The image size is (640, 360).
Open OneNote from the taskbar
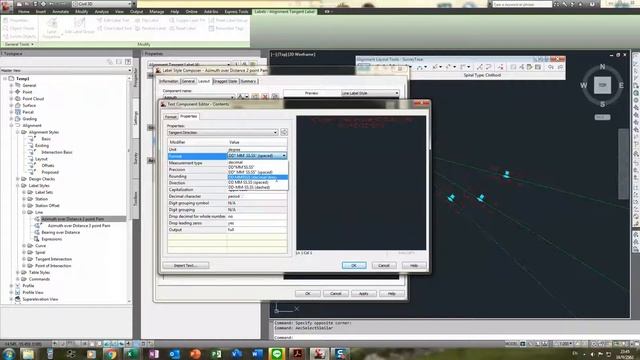pos(154,354)
